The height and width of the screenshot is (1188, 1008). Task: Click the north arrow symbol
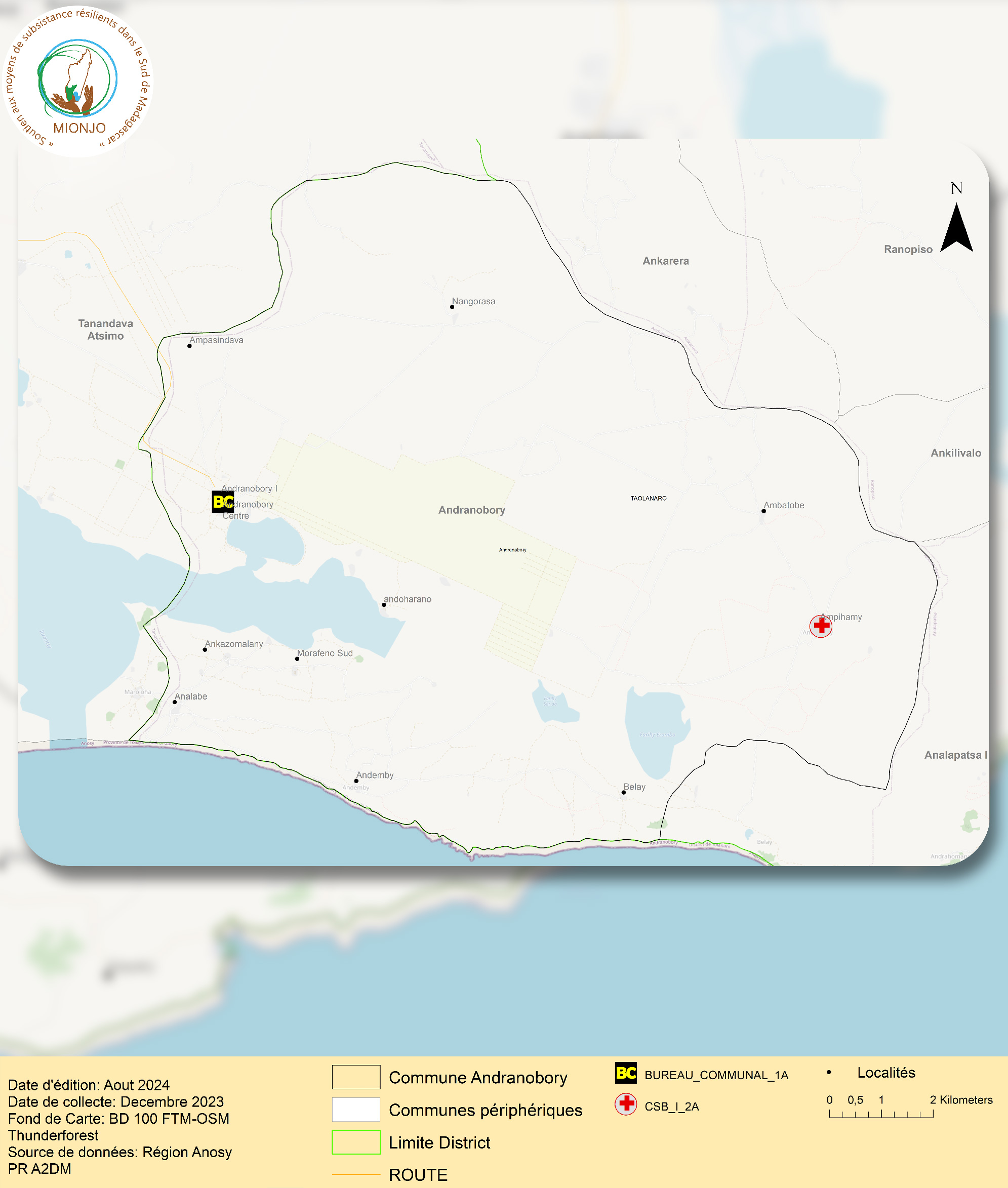pyautogui.click(x=956, y=227)
